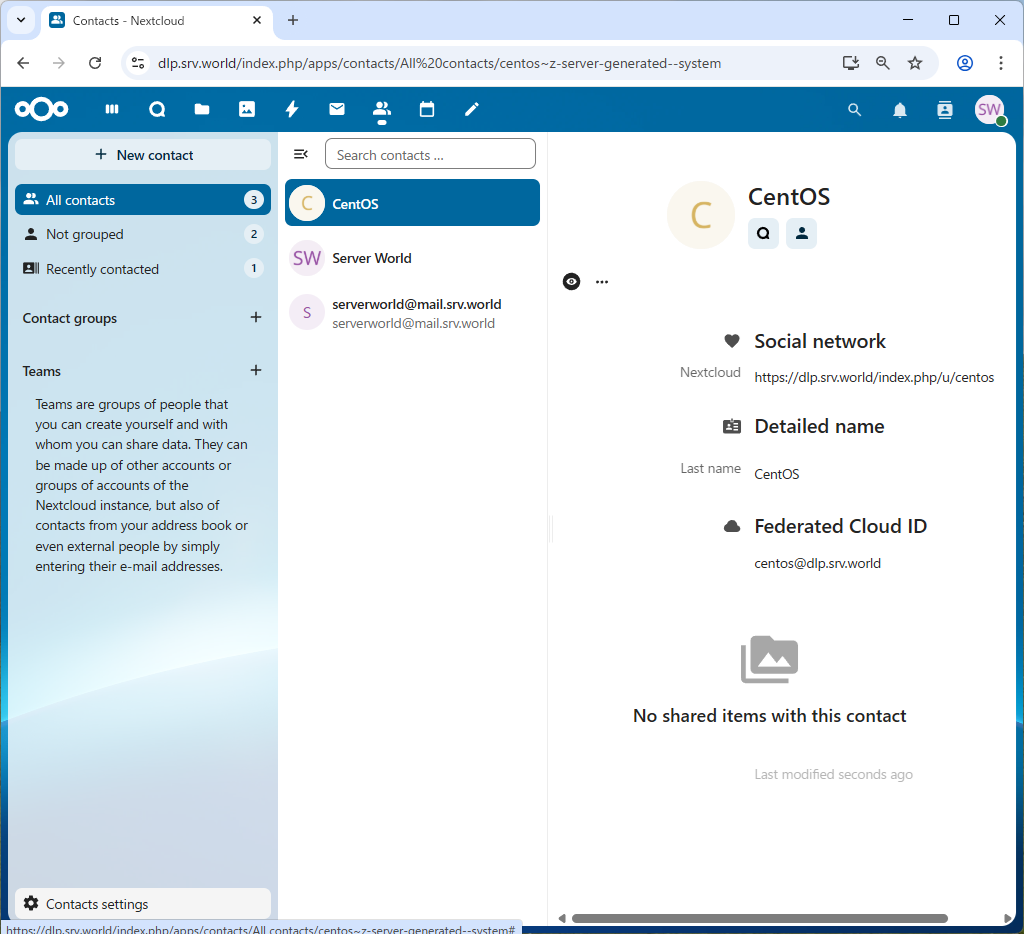Select Not grouped contacts list
1024x934 pixels.
pos(143,234)
